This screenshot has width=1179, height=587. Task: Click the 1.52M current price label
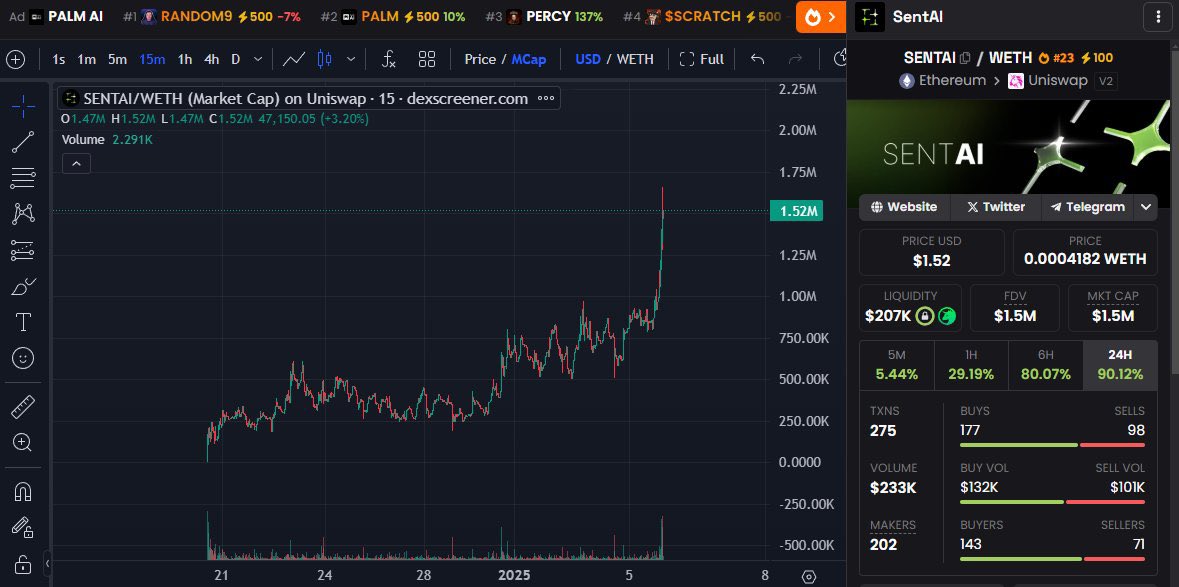[x=796, y=211]
